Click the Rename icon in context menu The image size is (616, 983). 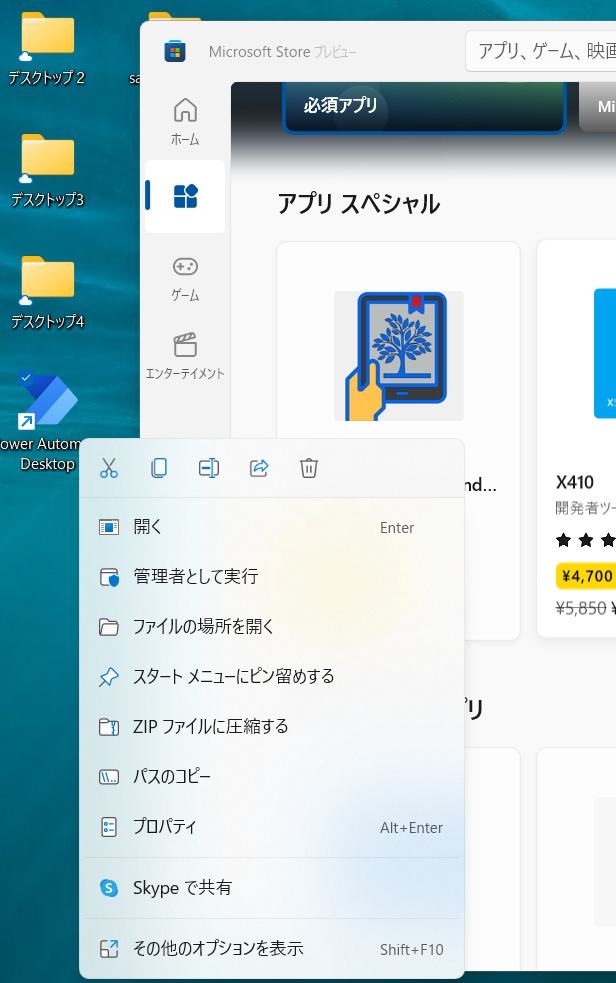[209, 468]
